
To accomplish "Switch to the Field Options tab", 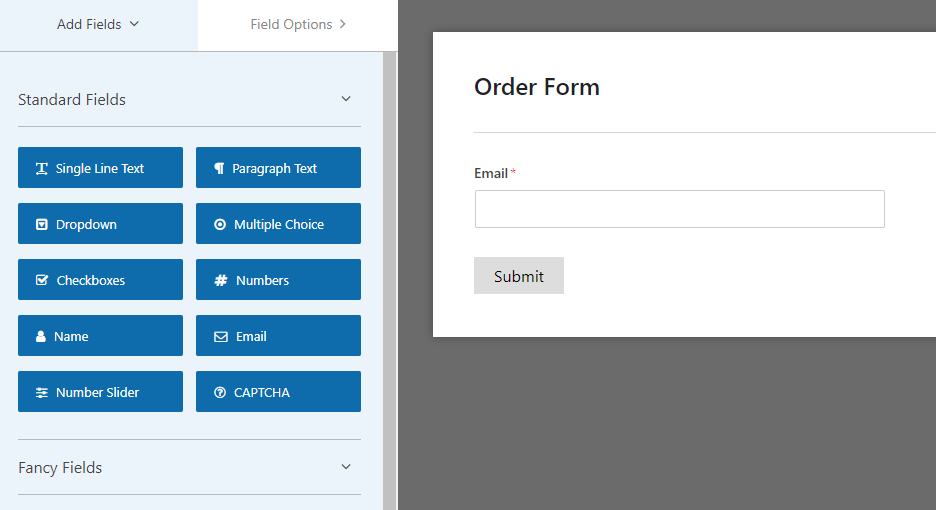I will (x=298, y=24).
